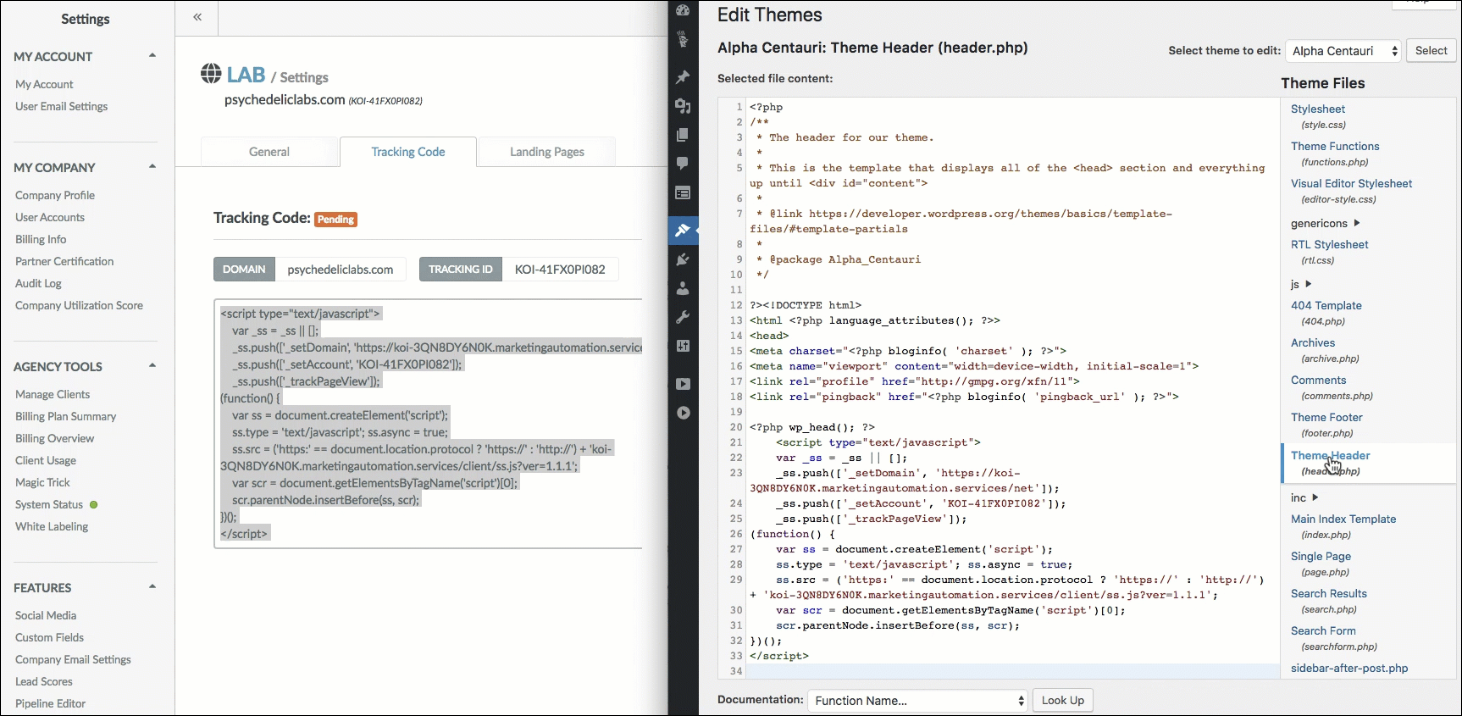Expand the js folder in Theme Files
1462x716 pixels.
click(1309, 284)
